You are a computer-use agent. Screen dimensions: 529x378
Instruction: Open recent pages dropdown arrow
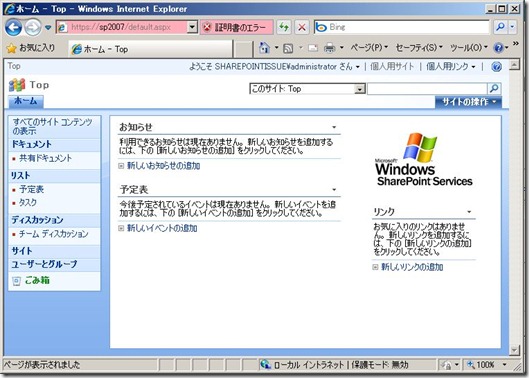click(x=48, y=27)
